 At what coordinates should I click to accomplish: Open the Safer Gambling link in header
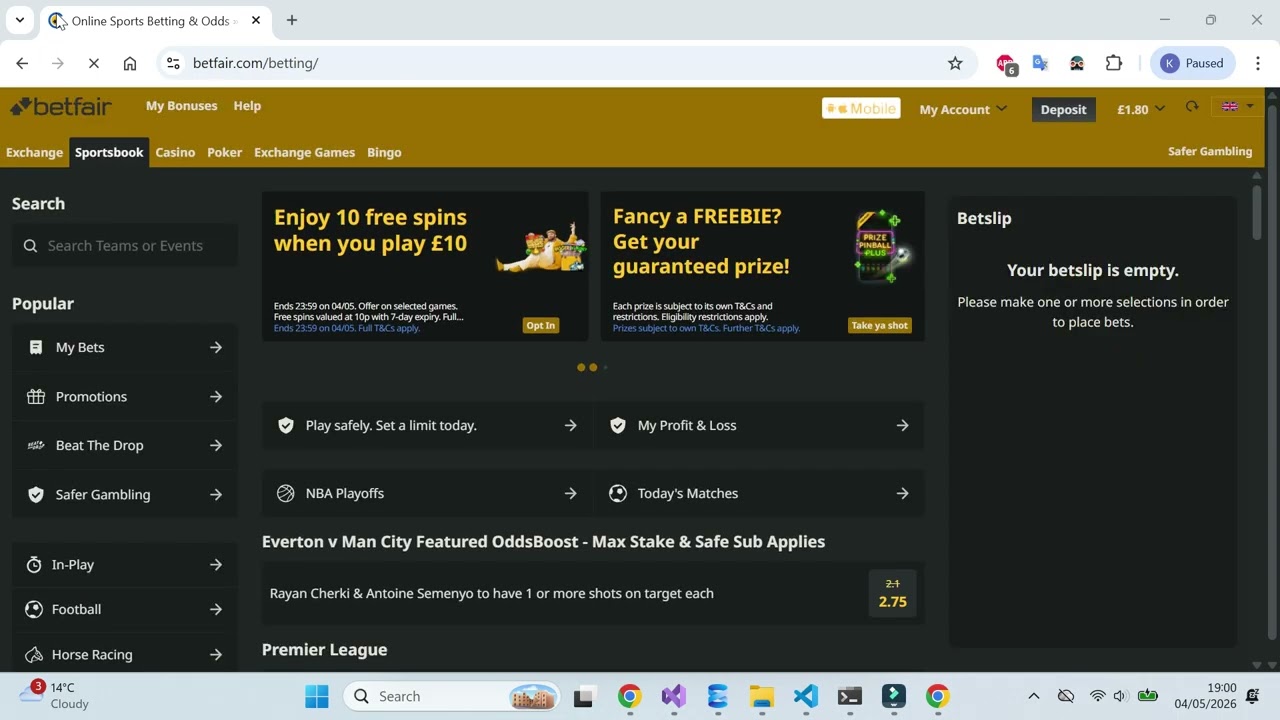[x=1210, y=151]
